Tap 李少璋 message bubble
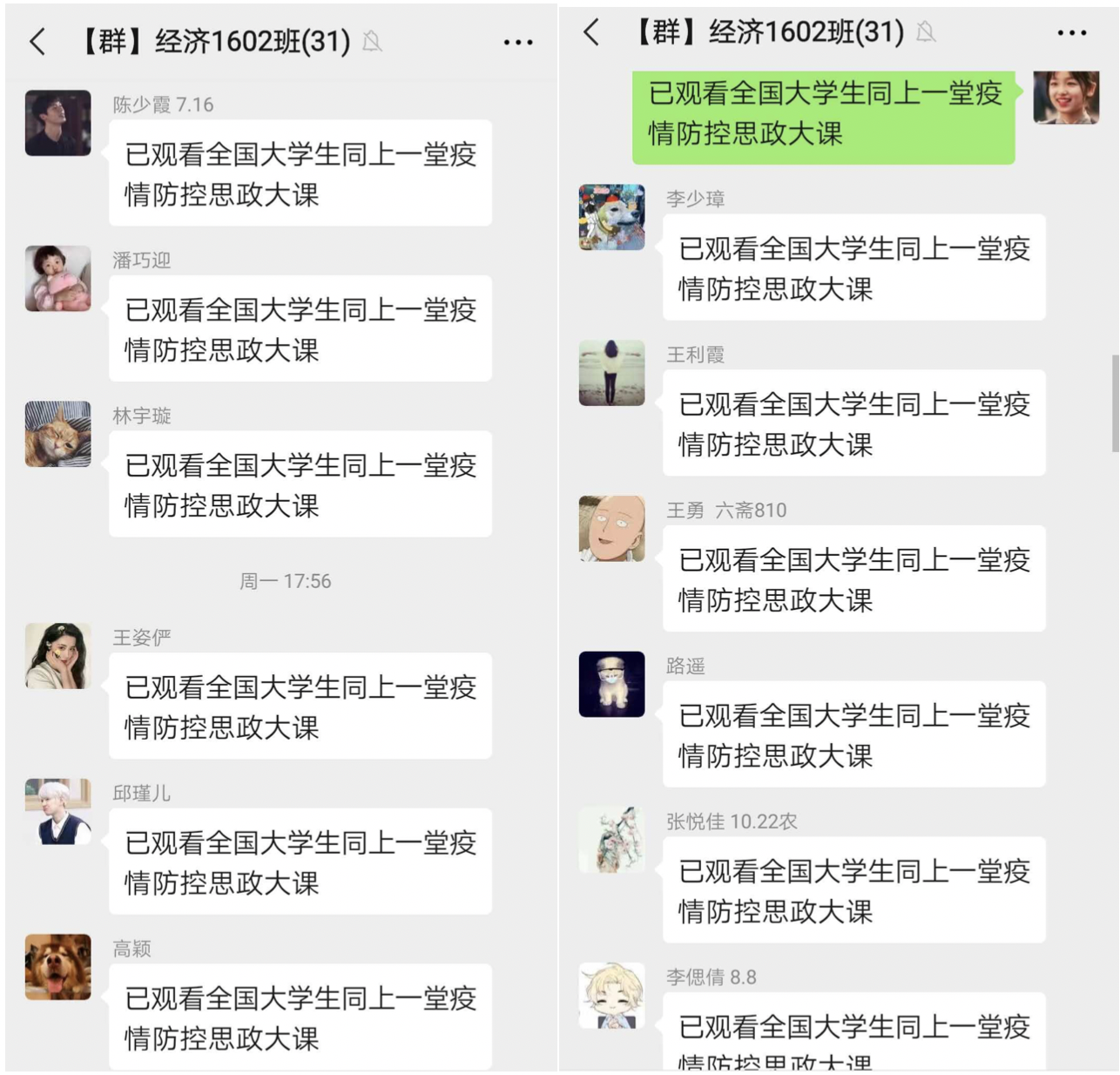The height and width of the screenshot is (1075, 1120). point(854,267)
